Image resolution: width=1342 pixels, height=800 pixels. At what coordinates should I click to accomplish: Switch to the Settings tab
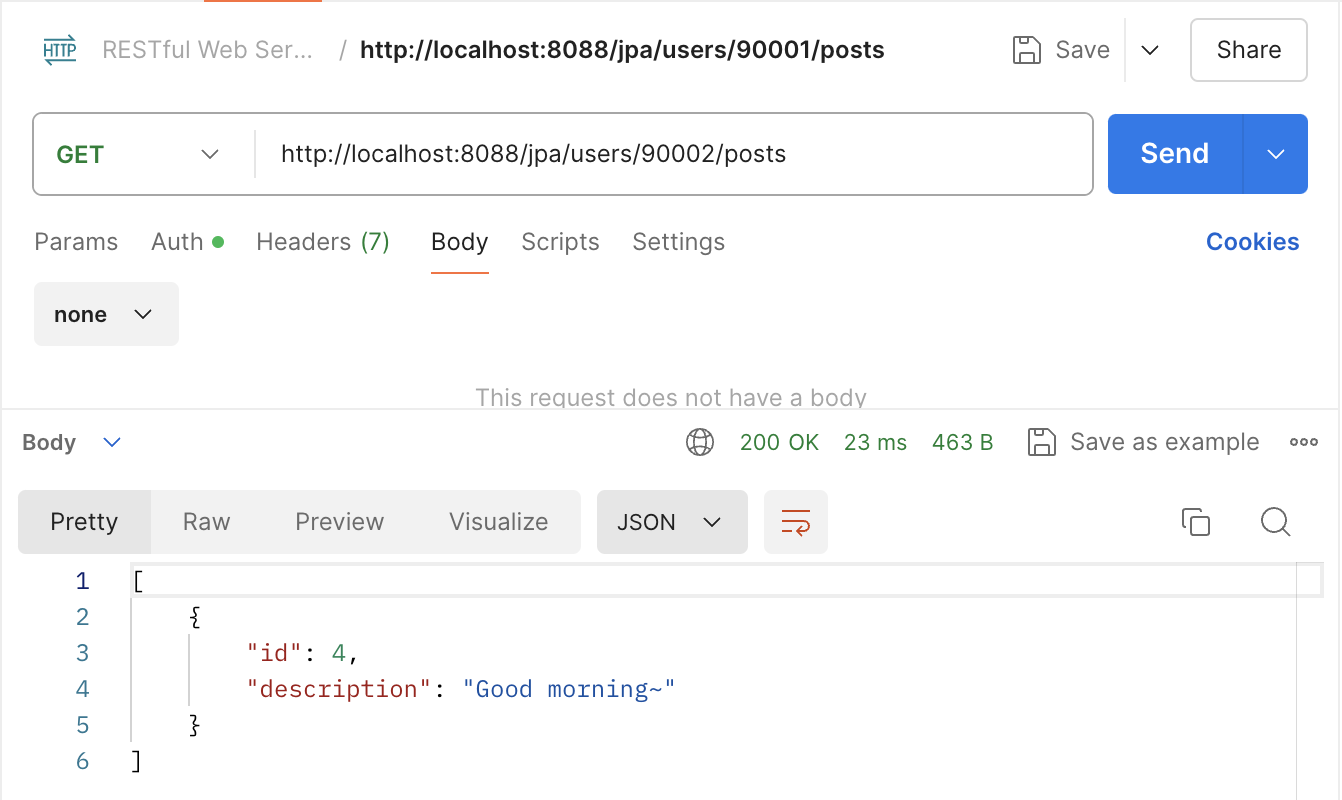tap(679, 242)
